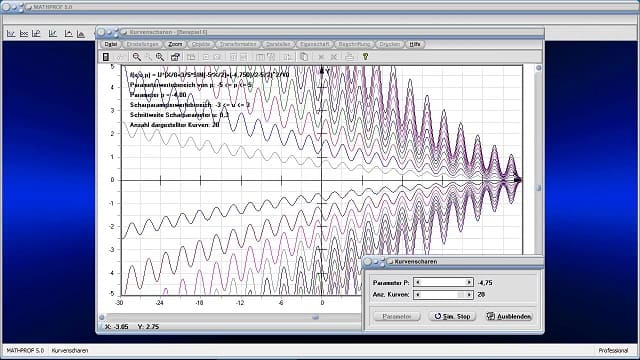The width and height of the screenshot is (640, 360).
Task: Click the Kurvenscharen plot window title bar
Action: pyautogui.click(x=320, y=32)
